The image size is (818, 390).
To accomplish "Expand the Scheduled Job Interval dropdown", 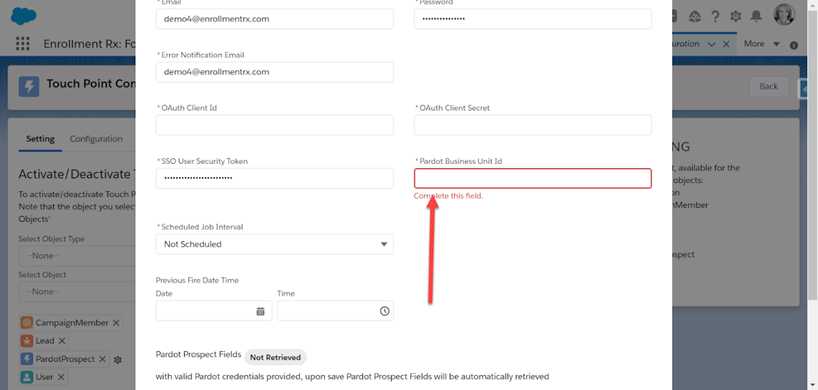I will coord(274,244).
